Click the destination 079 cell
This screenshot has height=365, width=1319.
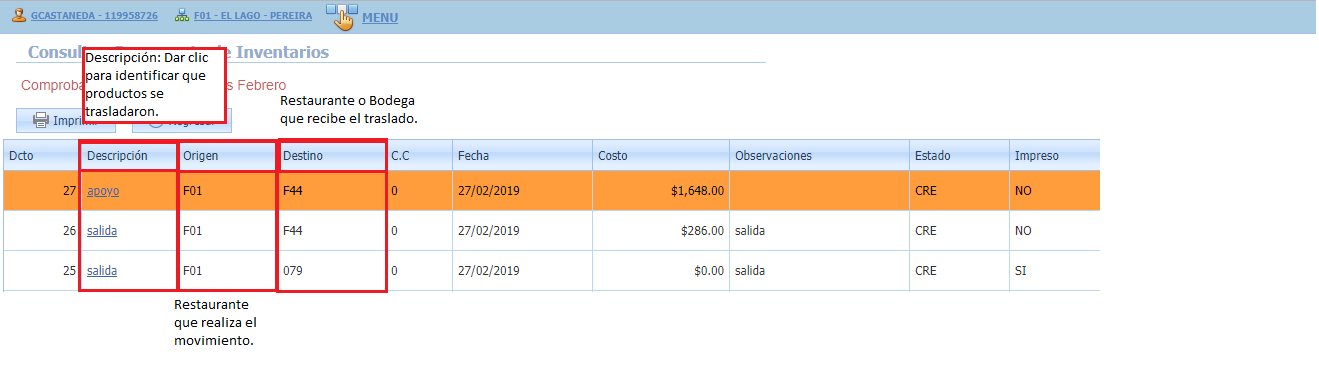331,270
